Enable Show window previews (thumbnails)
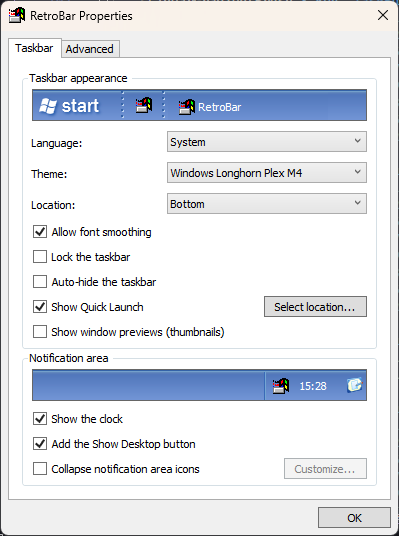Viewport: 399px width, 536px height. 40,332
